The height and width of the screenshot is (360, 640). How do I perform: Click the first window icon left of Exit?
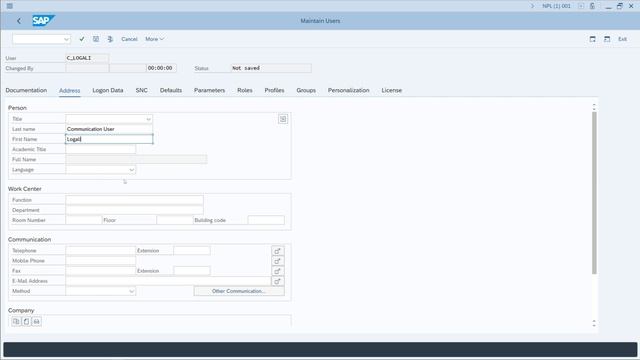coord(593,39)
